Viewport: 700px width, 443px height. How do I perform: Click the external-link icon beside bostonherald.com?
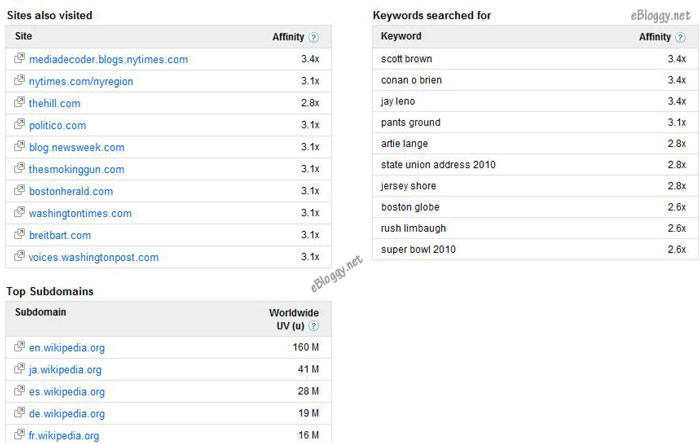pos(19,190)
